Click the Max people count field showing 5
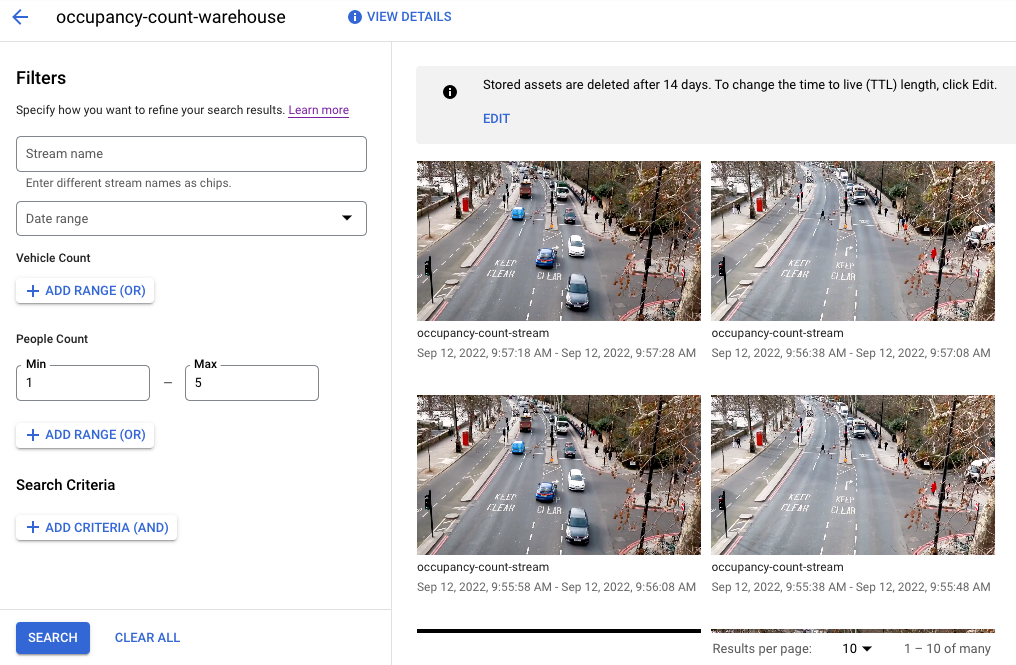 tap(251, 383)
